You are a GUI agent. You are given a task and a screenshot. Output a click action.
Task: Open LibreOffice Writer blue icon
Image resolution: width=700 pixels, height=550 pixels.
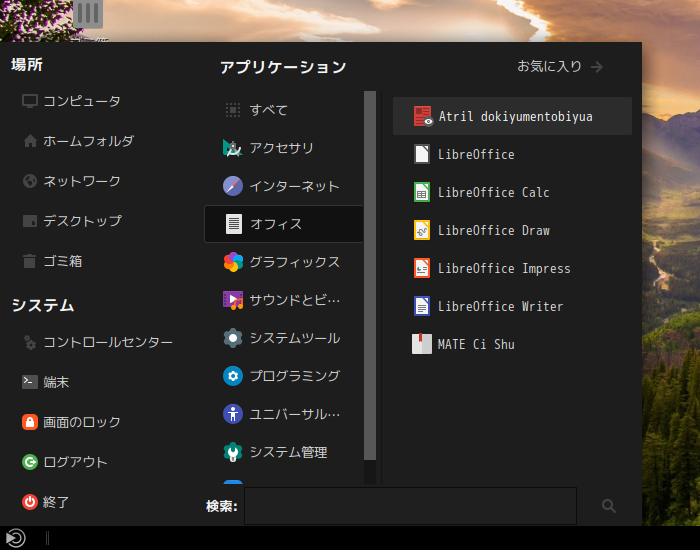coord(422,306)
